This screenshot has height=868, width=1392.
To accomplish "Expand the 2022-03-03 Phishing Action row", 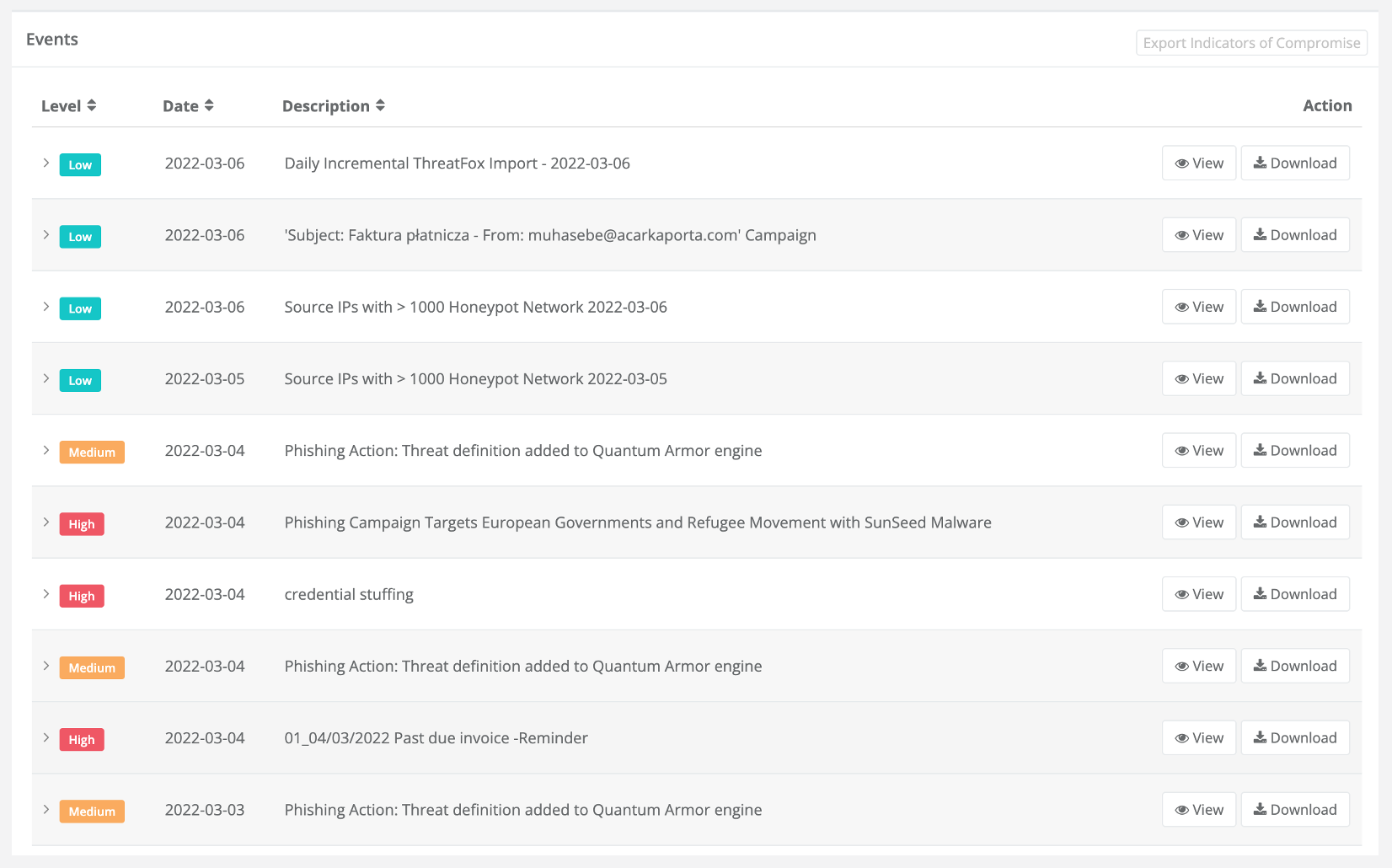I will [46, 809].
